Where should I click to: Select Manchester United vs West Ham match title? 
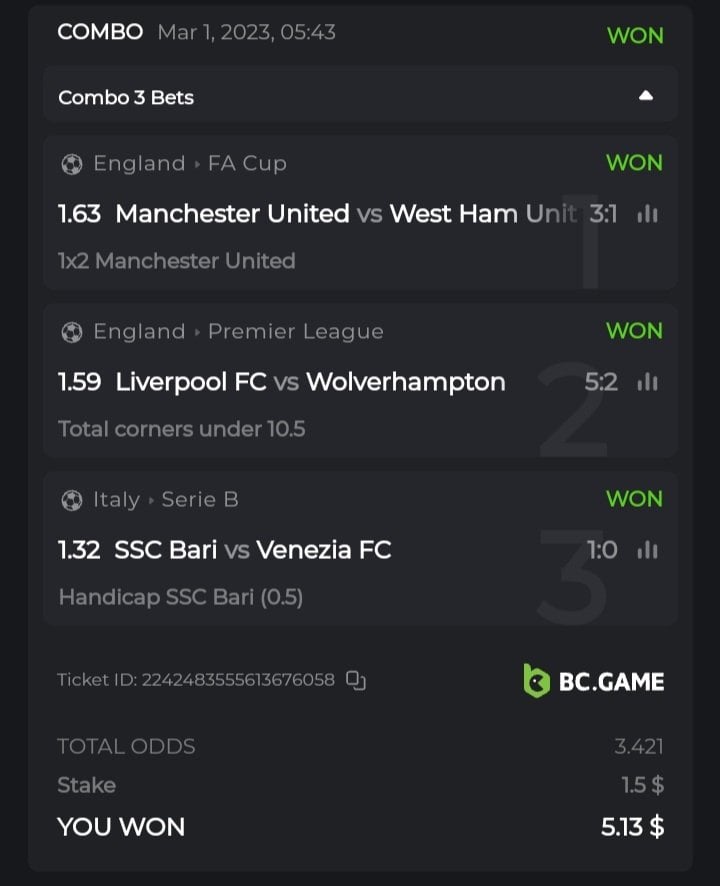tap(346, 214)
